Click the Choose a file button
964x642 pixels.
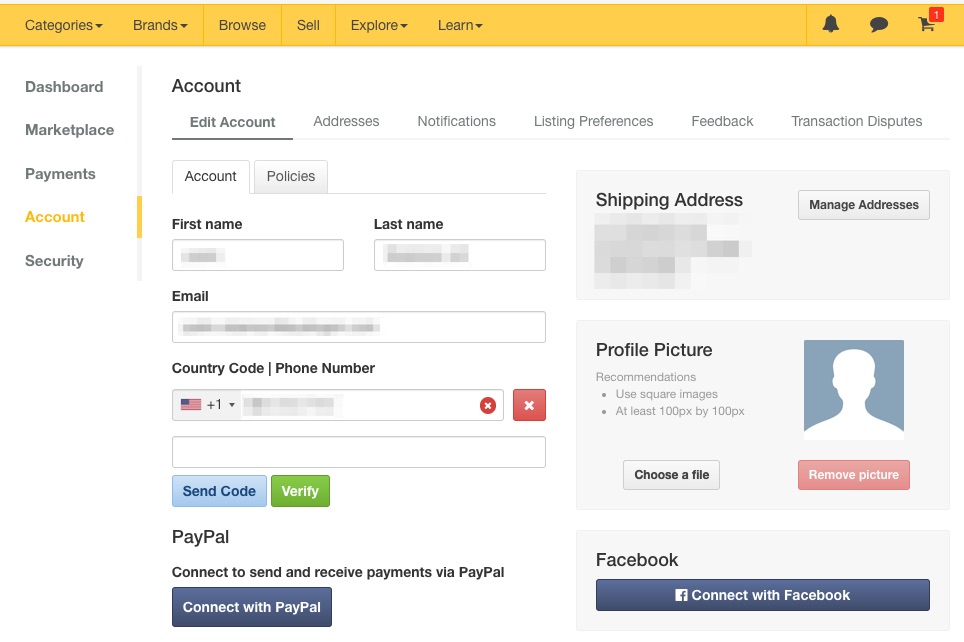click(671, 475)
